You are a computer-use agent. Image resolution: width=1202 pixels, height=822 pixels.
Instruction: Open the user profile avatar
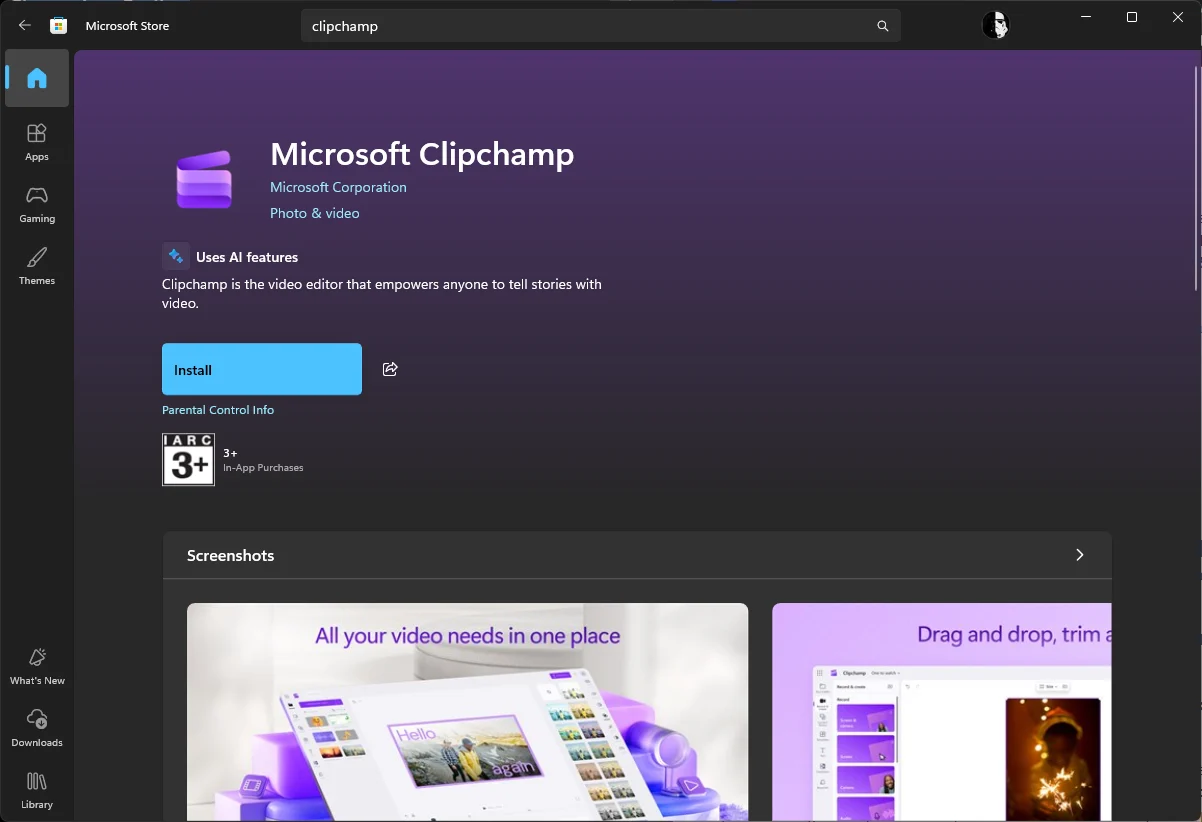click(x=995, y=26)
